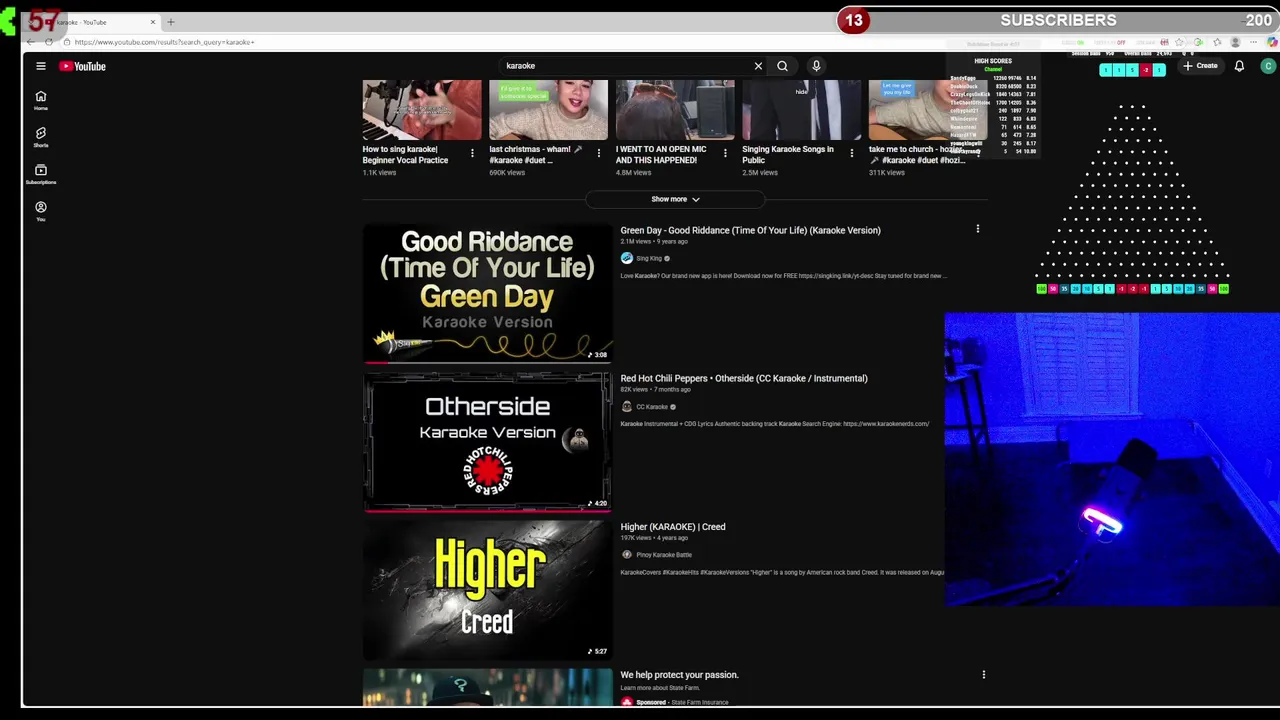This screenshot has height=720, width=1280.
Task: Open menu for Singing Karaoke Songs short
Action: [x=852, y=153]
